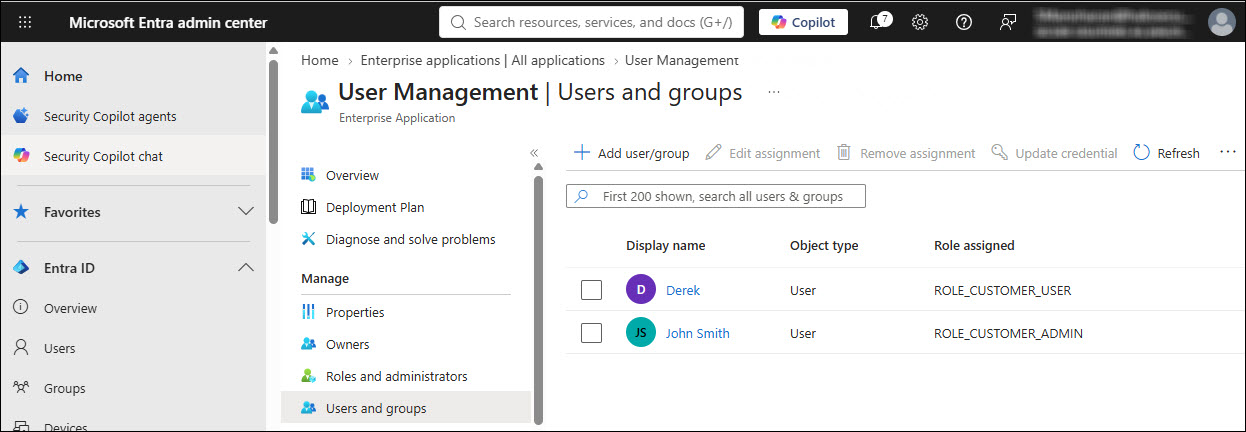
Task: Click the Roles and administrators icon
Action: [308, 376]
